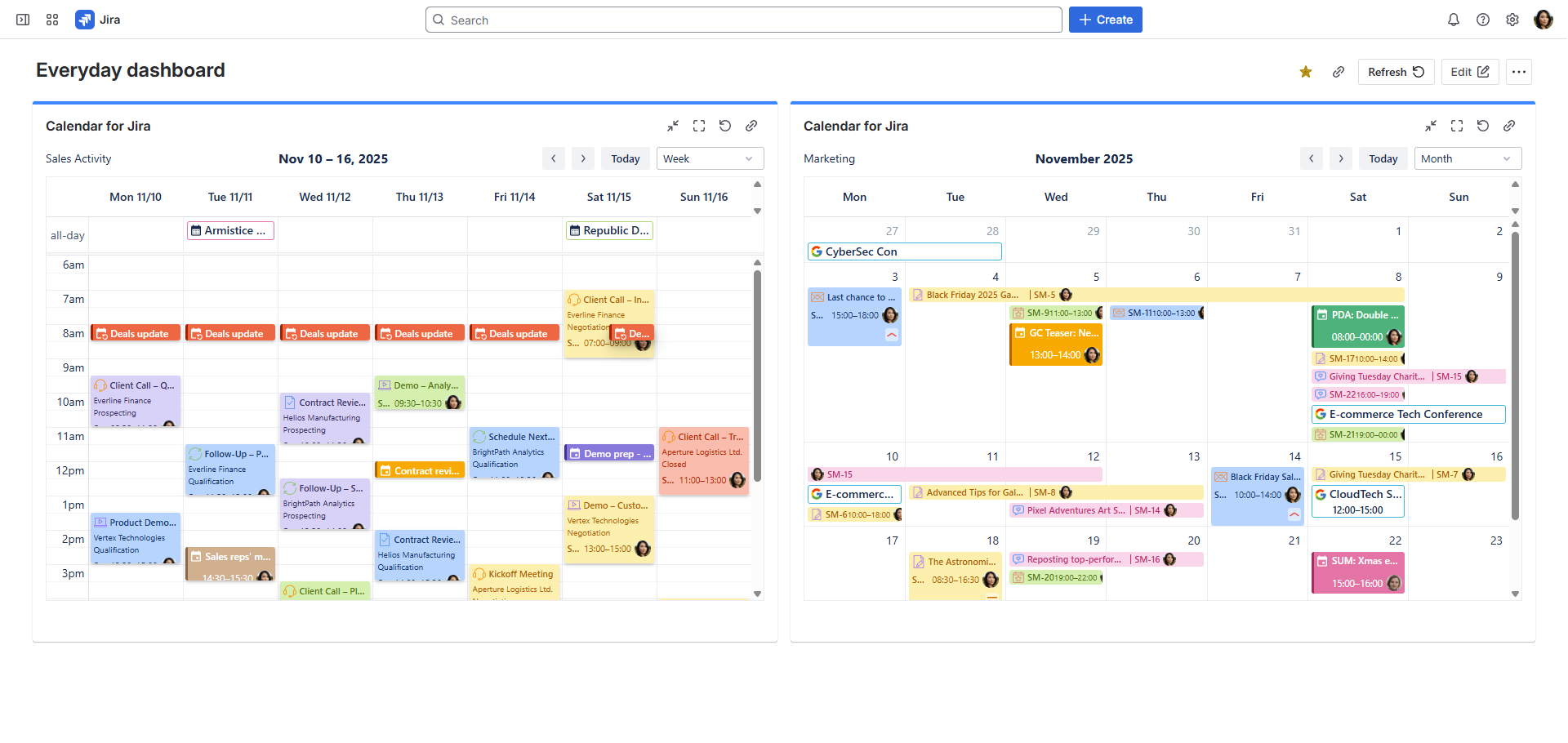Refresh the Marketing calendar gadget
This screenshot has height=743, width=1568.
click(x=1483, y=126)
